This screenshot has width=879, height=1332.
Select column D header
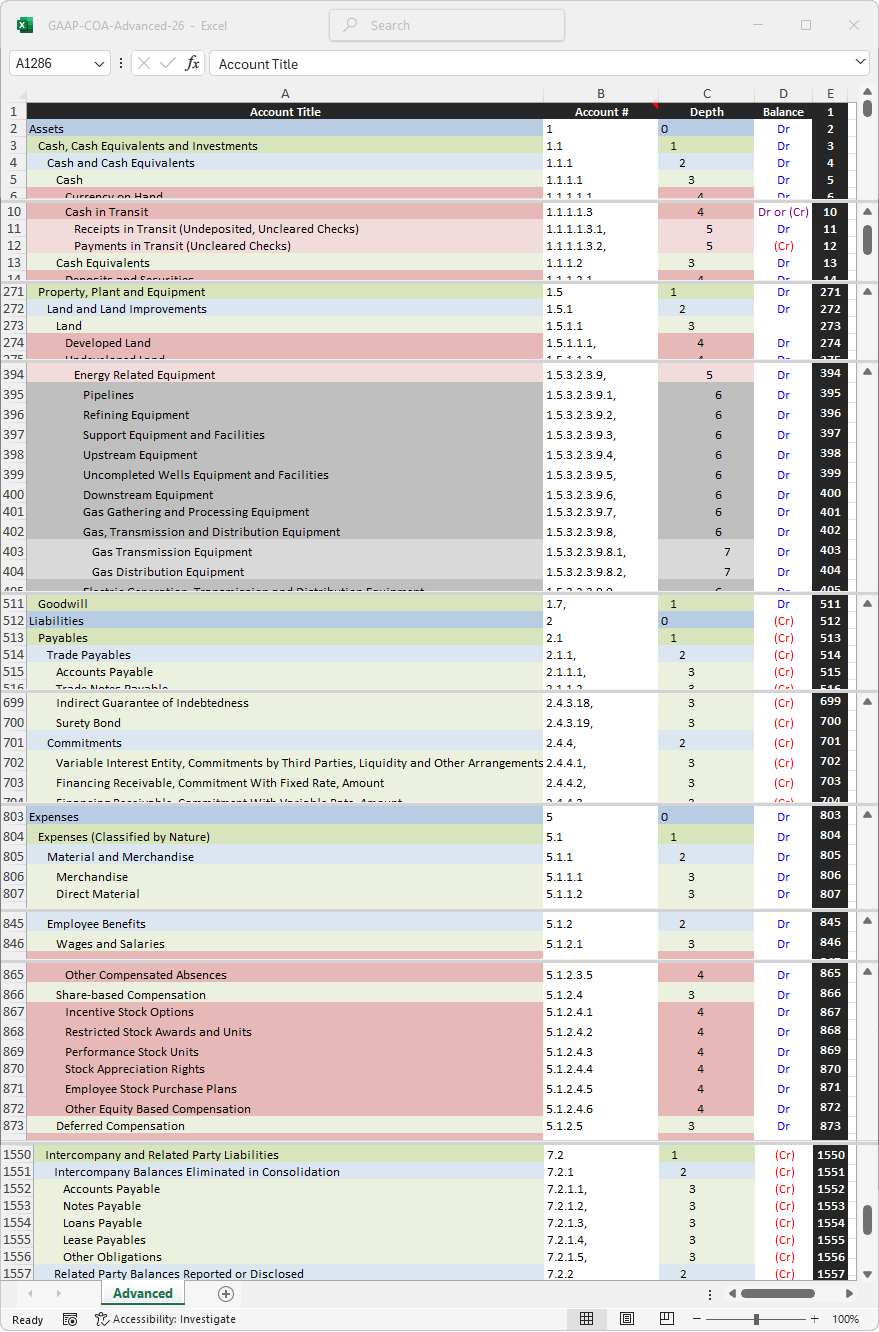[783, 94]
